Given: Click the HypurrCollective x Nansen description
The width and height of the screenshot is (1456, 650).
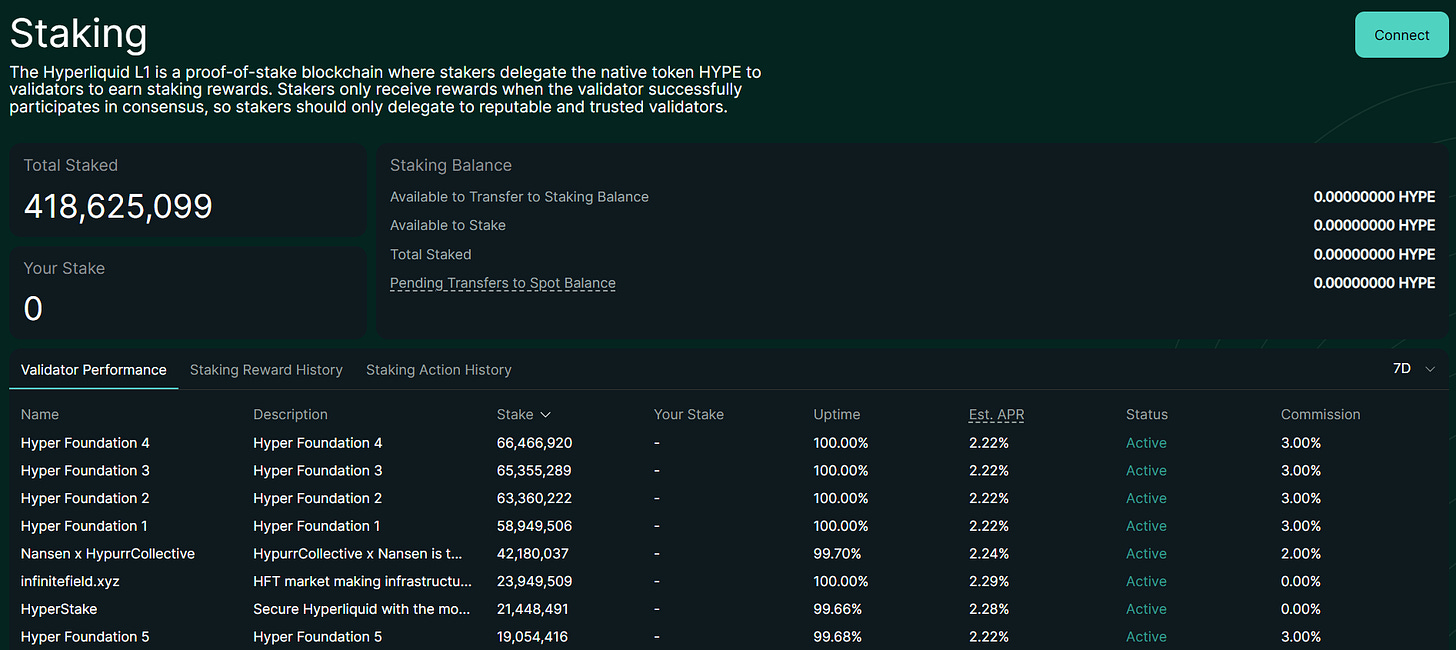Looking at the screenshot, I should [358, 554].
